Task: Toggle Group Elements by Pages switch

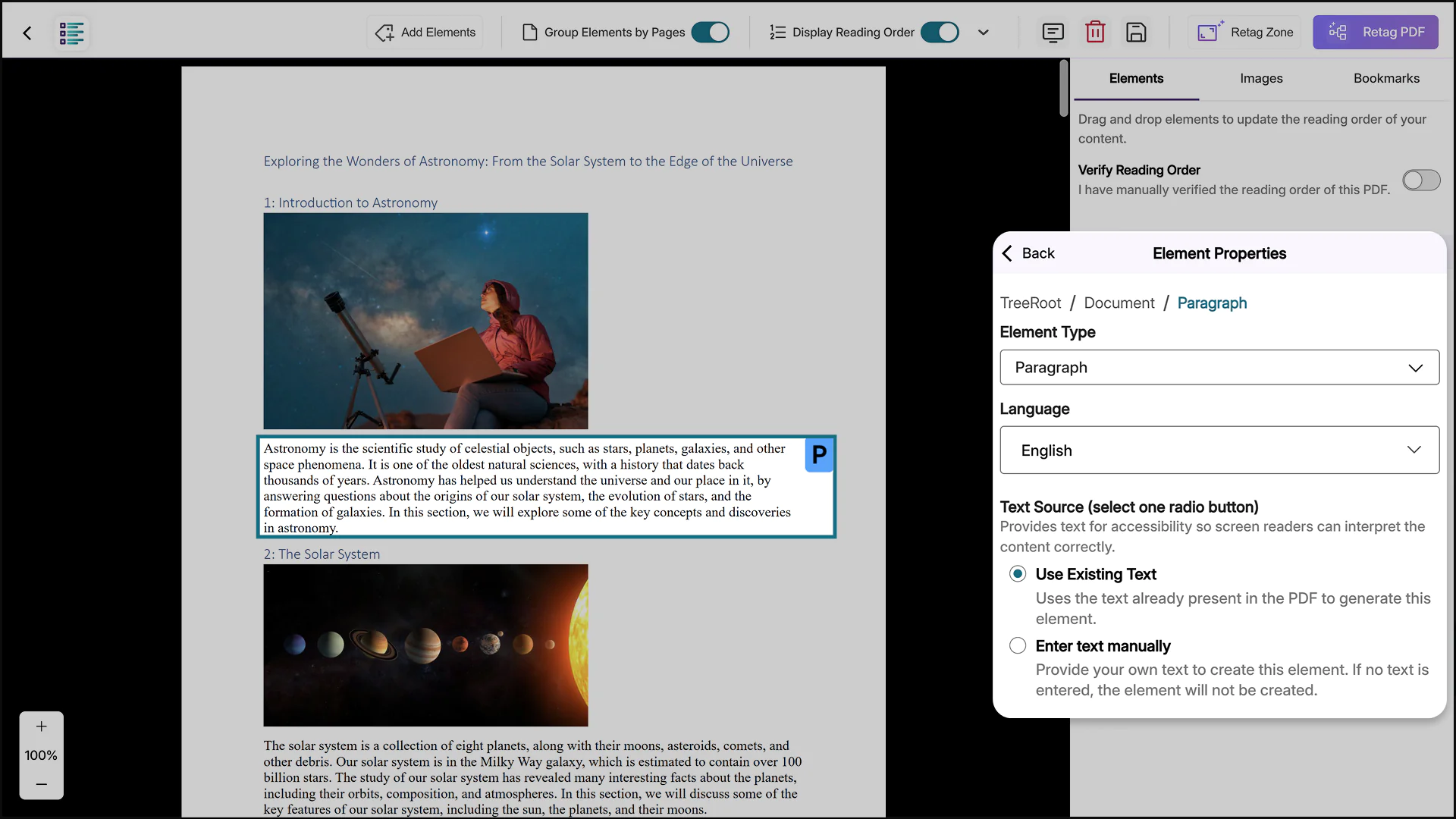Action: pos(710,33)
